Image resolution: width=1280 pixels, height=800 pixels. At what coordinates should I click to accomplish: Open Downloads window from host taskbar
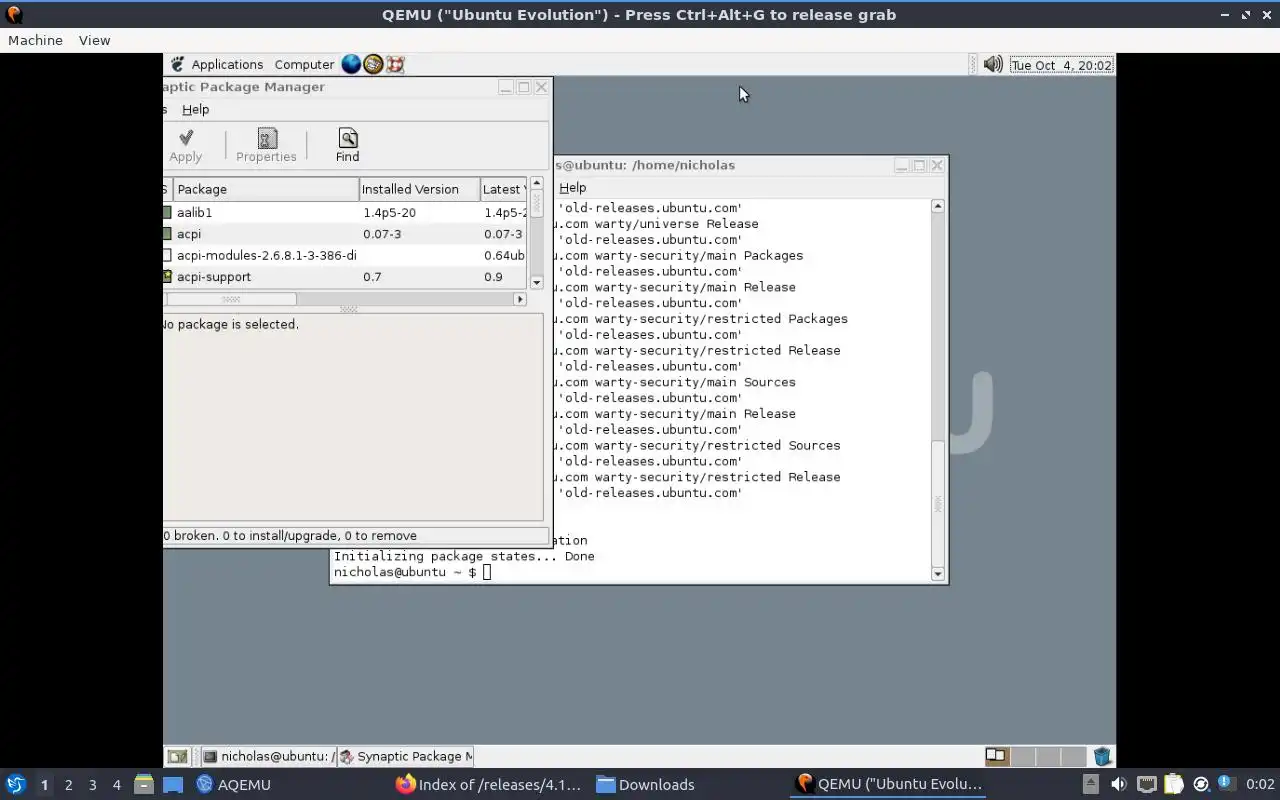coord(645,784)
